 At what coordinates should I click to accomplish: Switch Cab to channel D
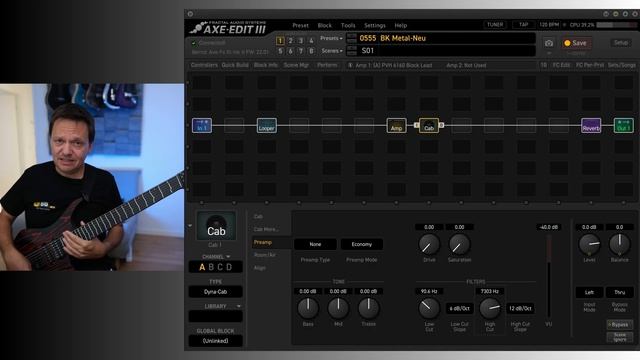(229, 267)
